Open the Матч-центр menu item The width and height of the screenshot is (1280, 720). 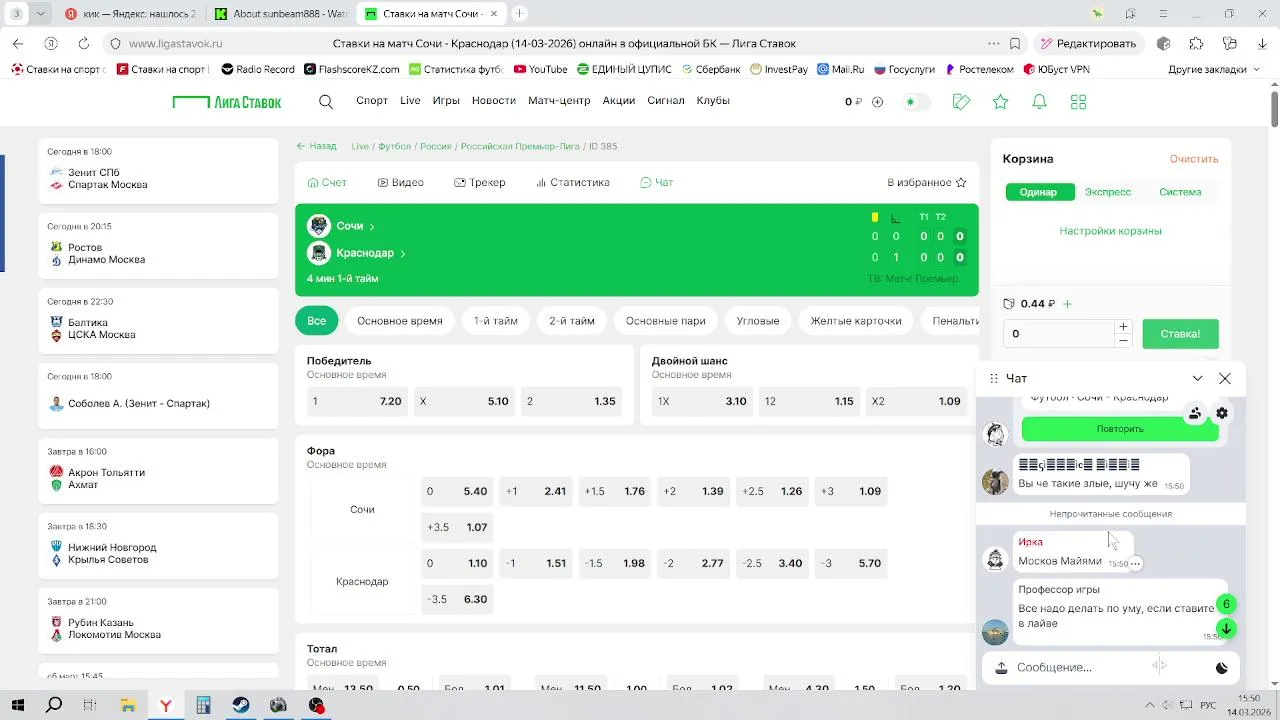tap(559, 101)
